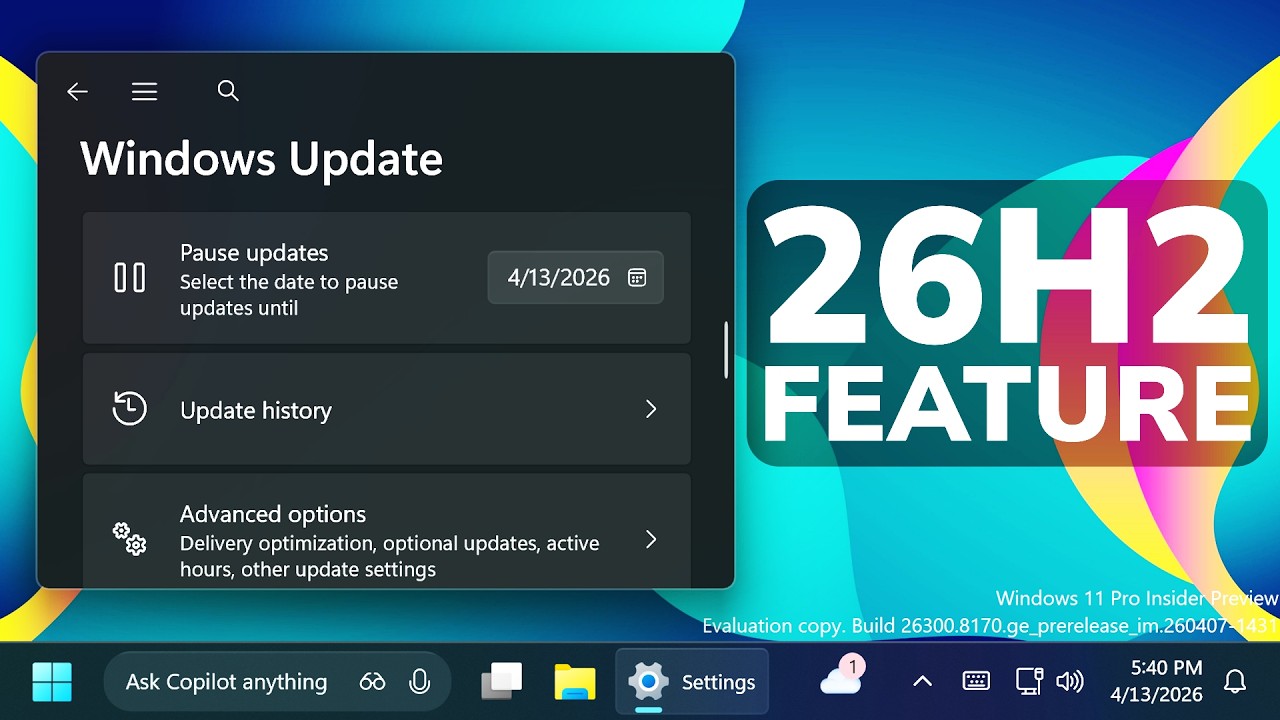Click the Ask Copilot anything search box
The width and height of the screenshot is (1280, 720).
coord(226,682)
